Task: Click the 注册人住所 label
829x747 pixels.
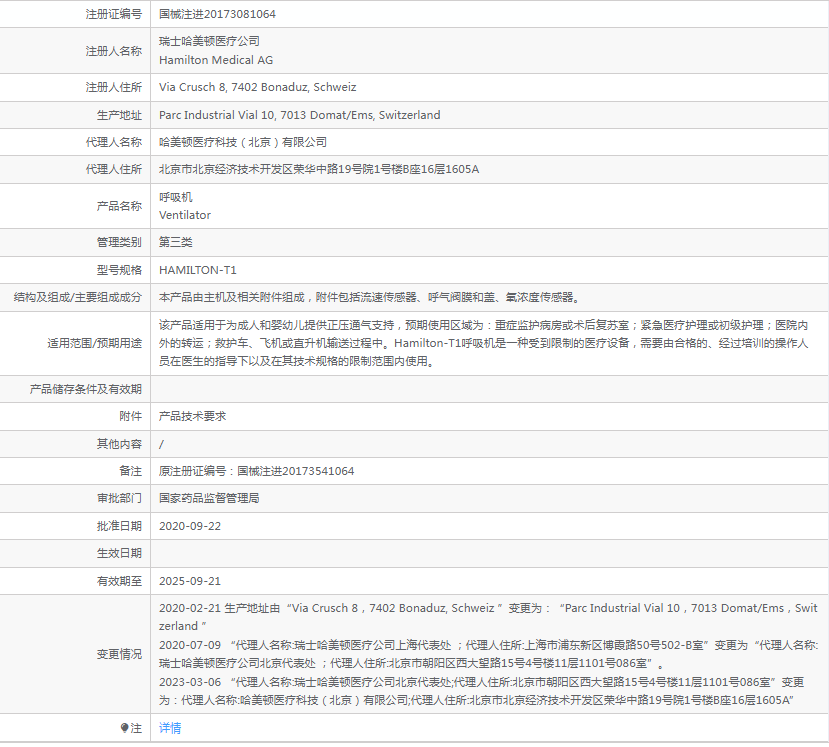Action: pyautogui.click(x=114, y=87)
